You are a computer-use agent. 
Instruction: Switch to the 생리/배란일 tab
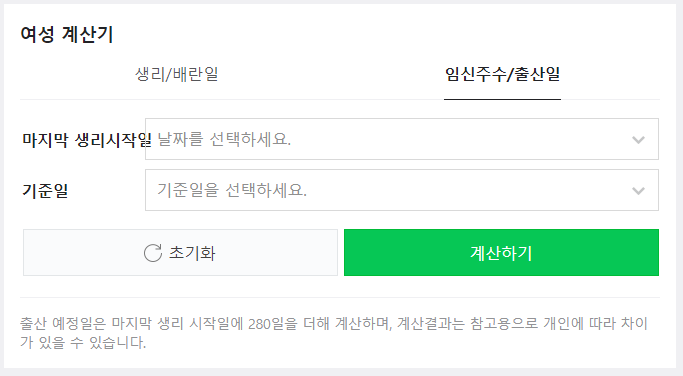click(x=176, y=74)
